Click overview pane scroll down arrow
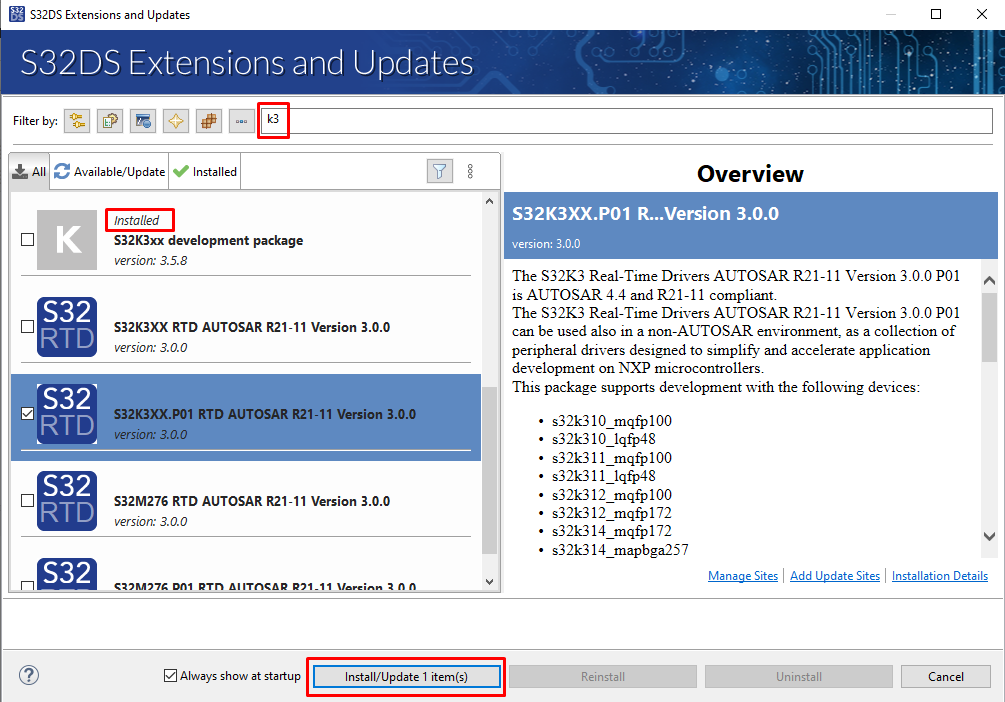 [x=989, y=537]
